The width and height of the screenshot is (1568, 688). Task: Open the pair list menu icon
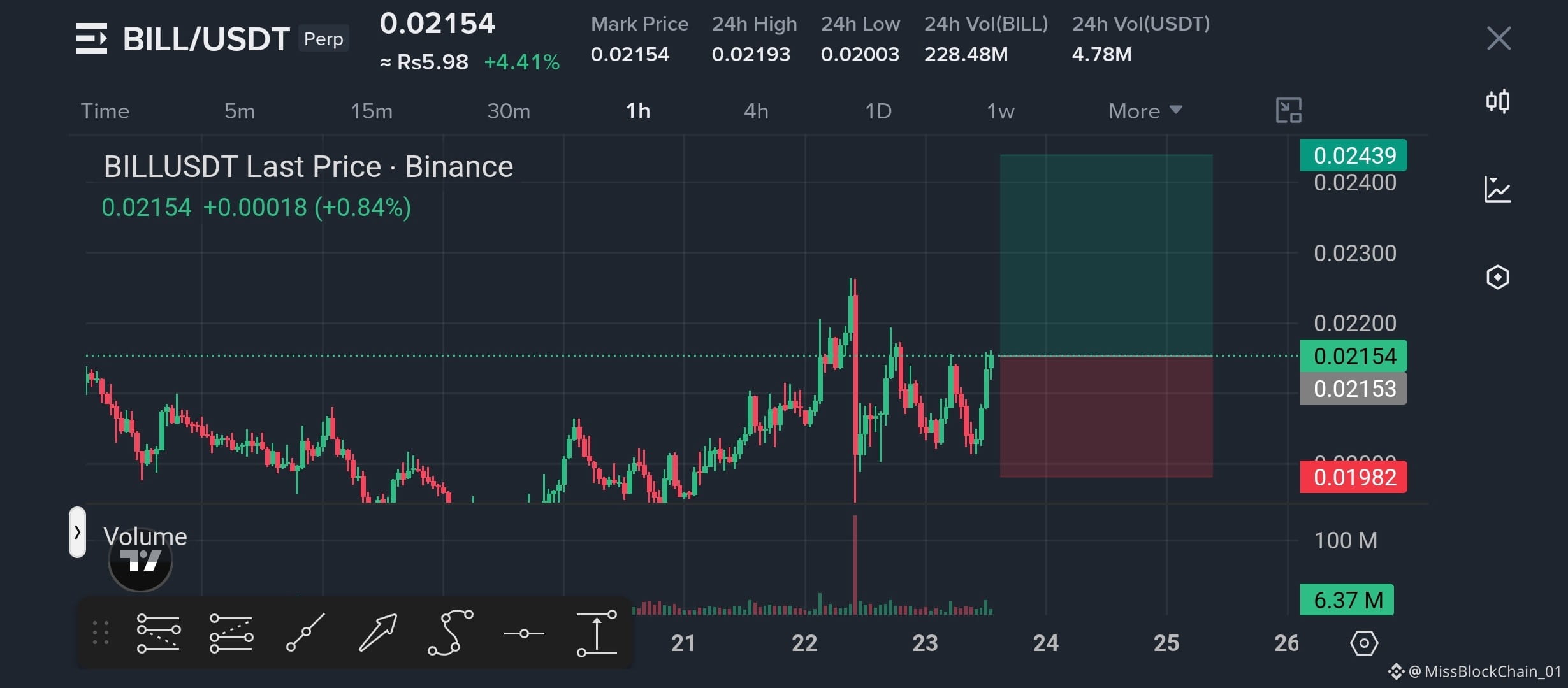(92, 38)
